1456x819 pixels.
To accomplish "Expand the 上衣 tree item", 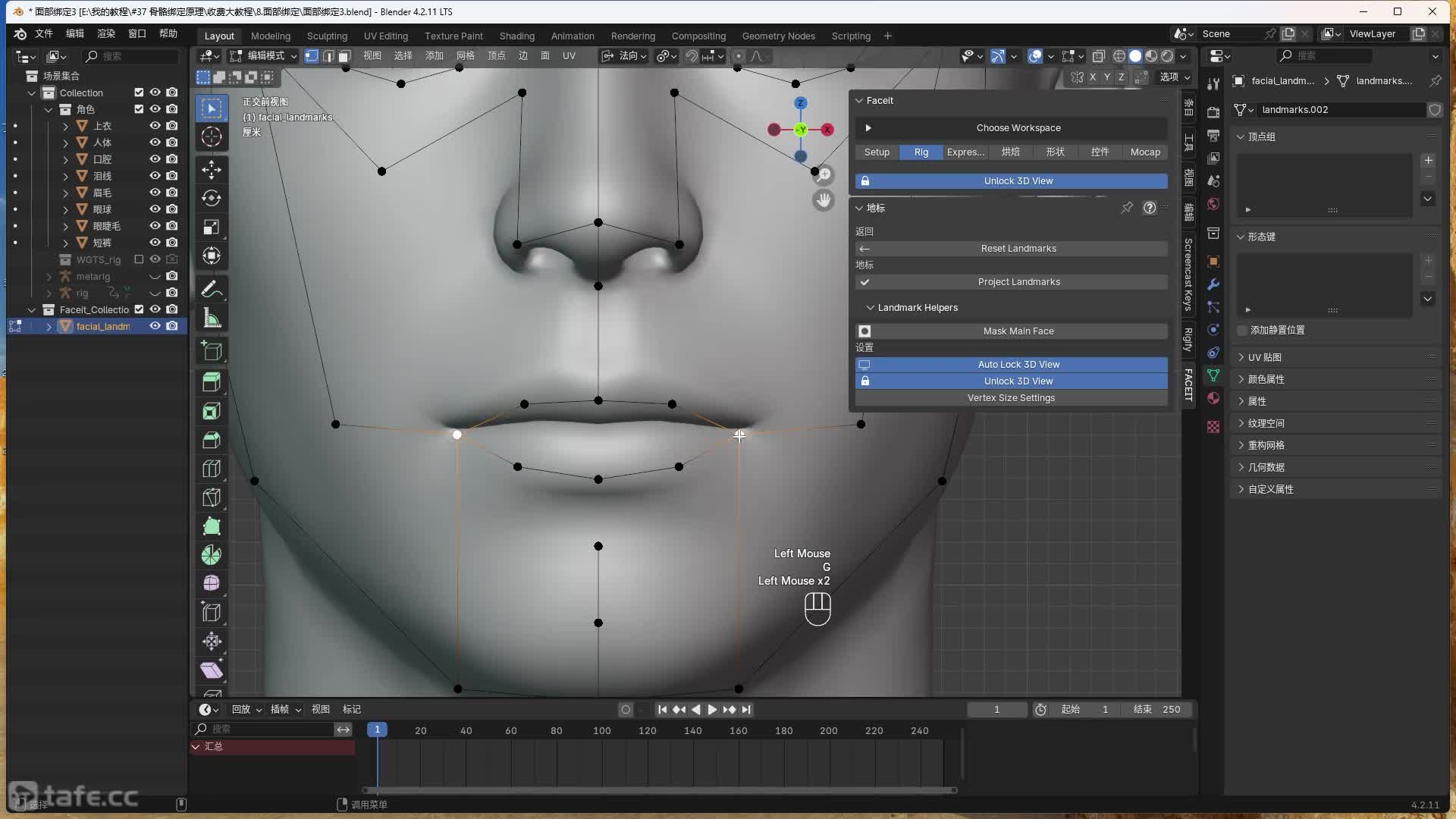I will (x=65, y=126).
